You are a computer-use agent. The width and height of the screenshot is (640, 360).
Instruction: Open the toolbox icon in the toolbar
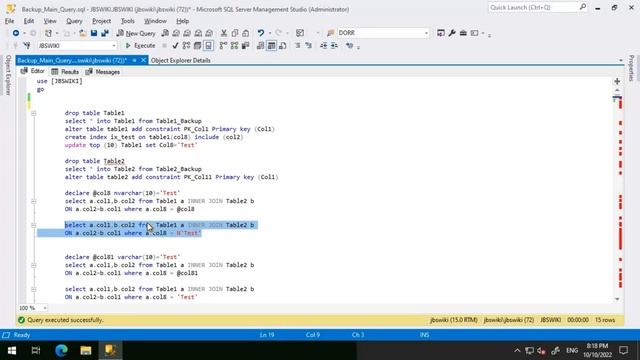[x=463, y=33]
